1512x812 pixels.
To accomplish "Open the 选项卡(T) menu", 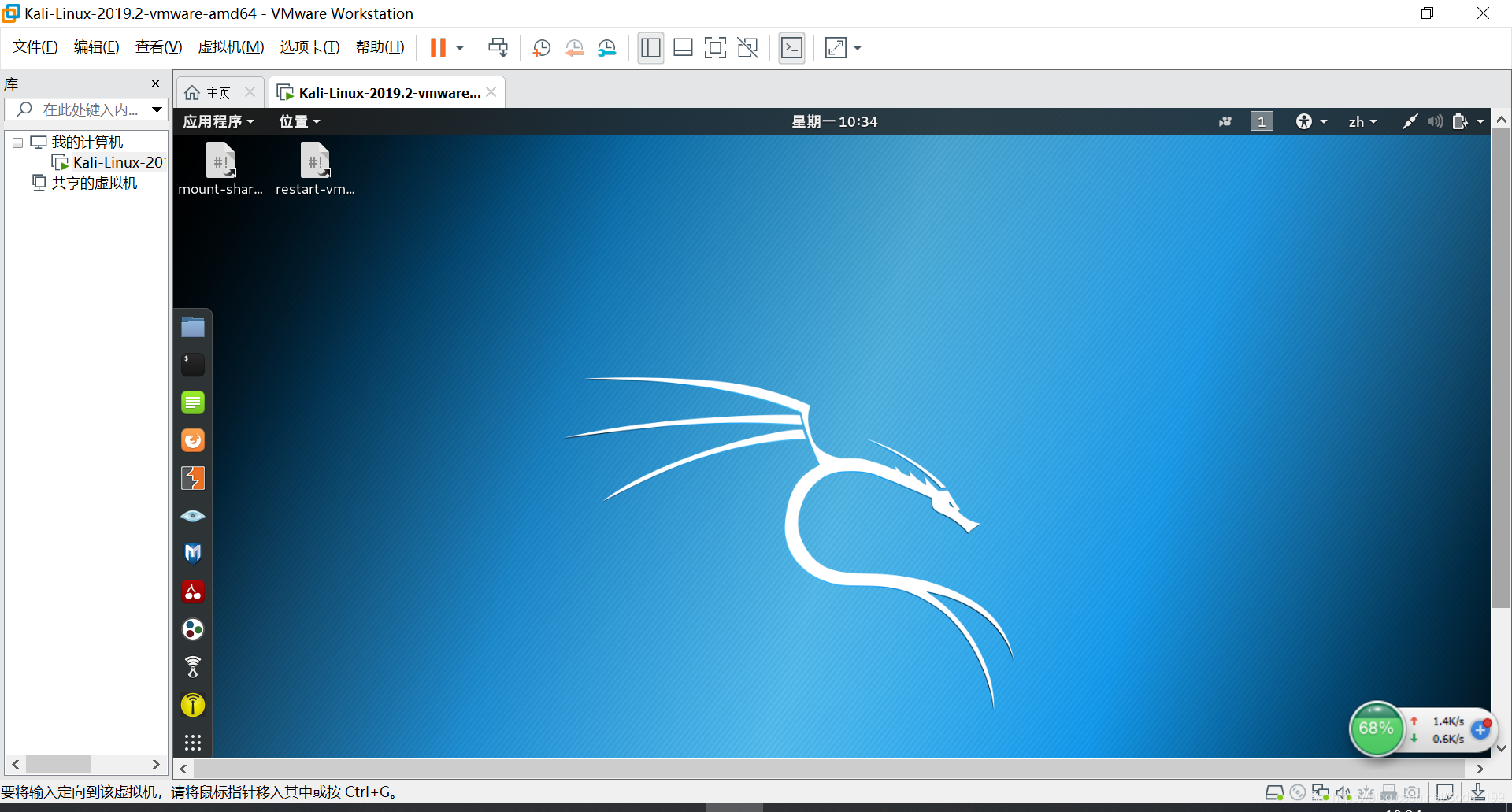I will 309,47.
